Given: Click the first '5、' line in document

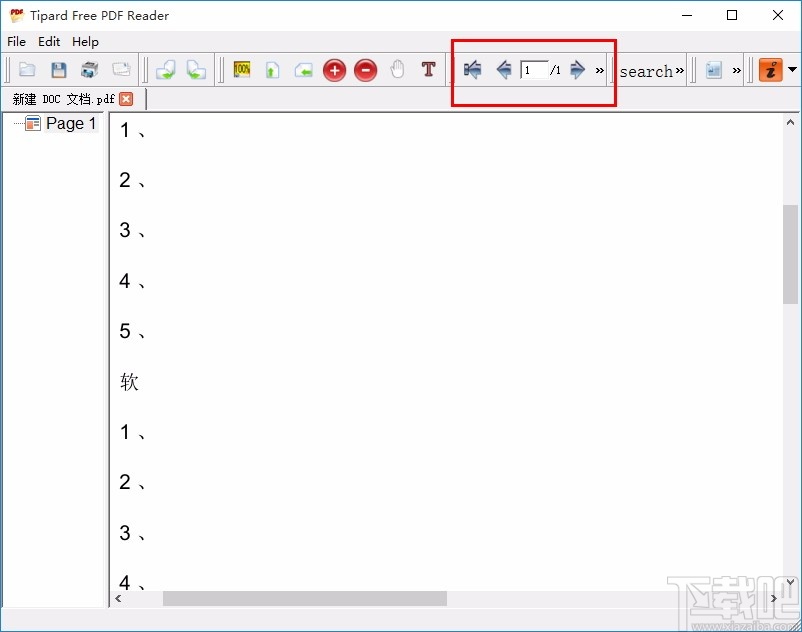Looking at the screenshot, I should click(132, 331).
